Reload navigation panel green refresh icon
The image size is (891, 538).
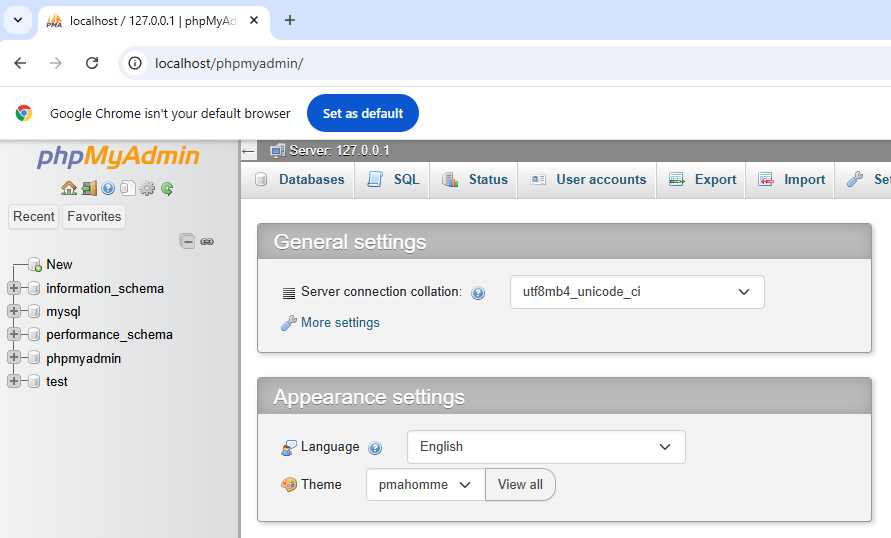point(167,188)
